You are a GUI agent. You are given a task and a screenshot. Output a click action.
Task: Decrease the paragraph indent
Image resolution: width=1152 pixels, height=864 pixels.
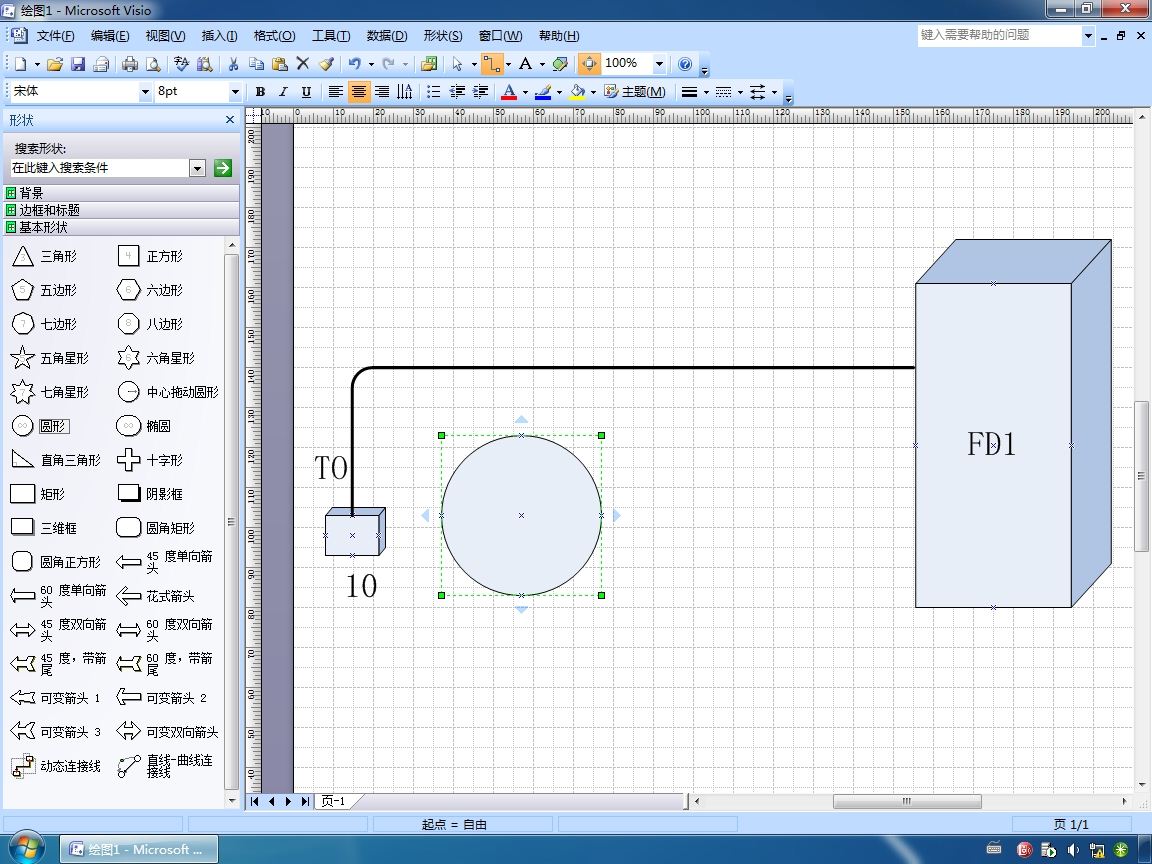457,92
